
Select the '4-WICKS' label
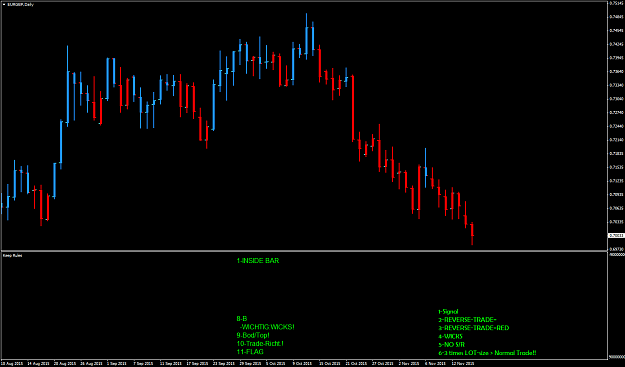(450, 336)
